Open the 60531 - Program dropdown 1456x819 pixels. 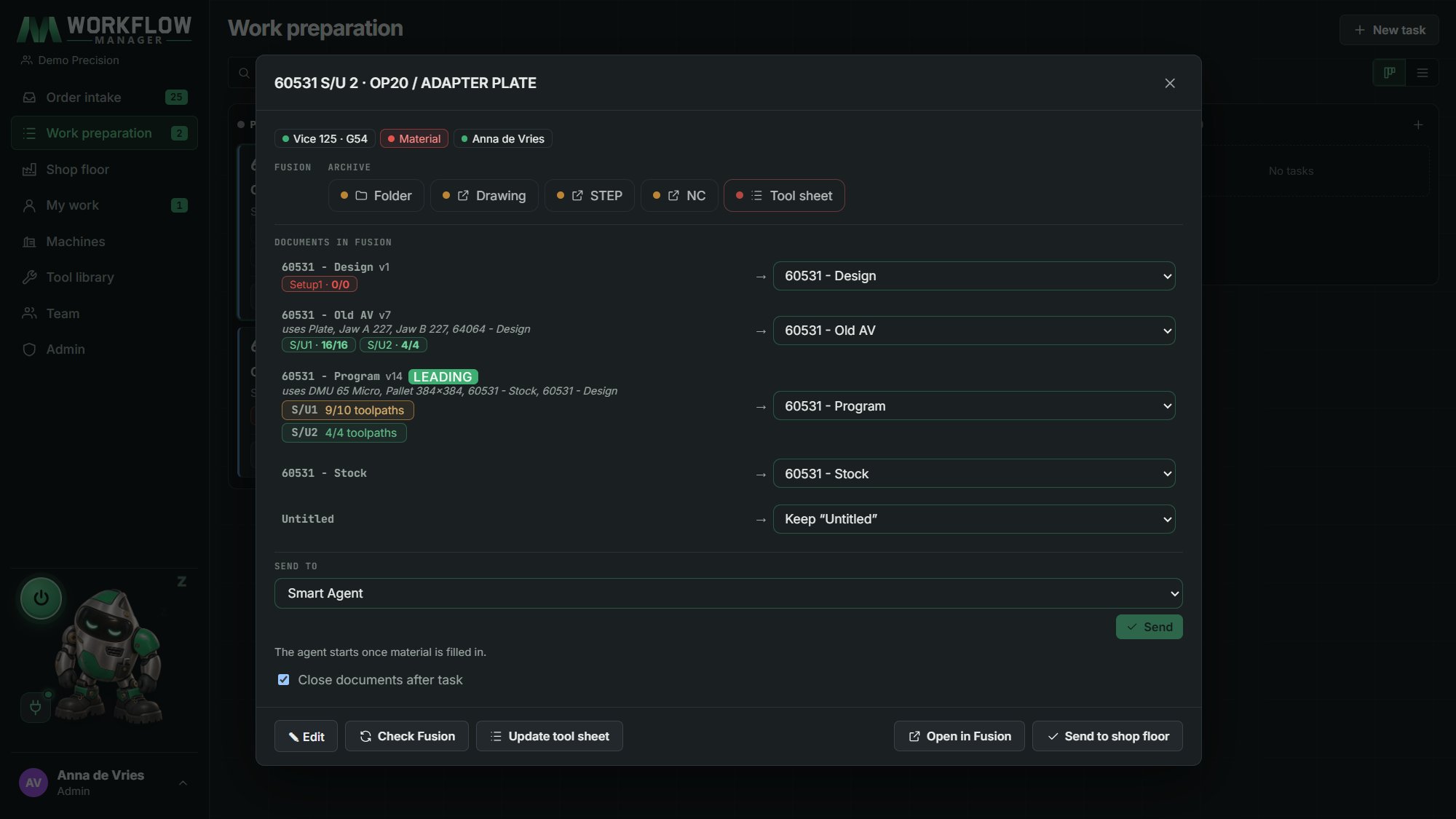(x=974, y=405)
